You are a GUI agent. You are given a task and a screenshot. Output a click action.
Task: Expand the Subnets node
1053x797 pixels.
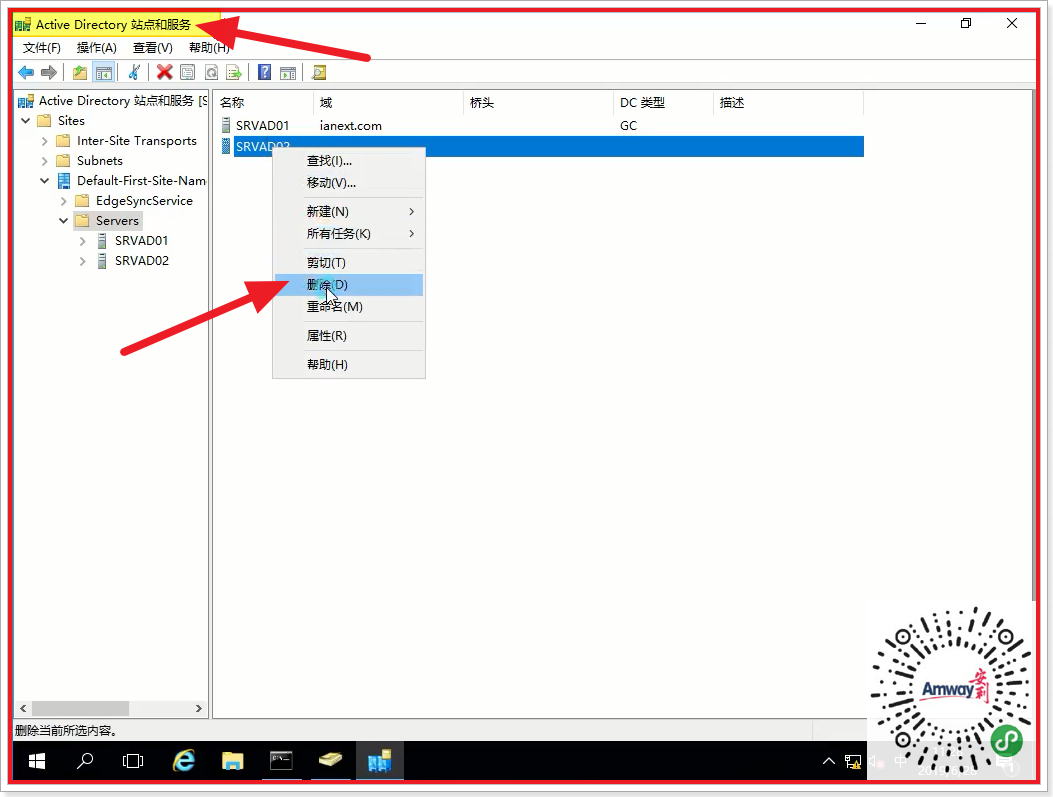click(x=44, y=161)
